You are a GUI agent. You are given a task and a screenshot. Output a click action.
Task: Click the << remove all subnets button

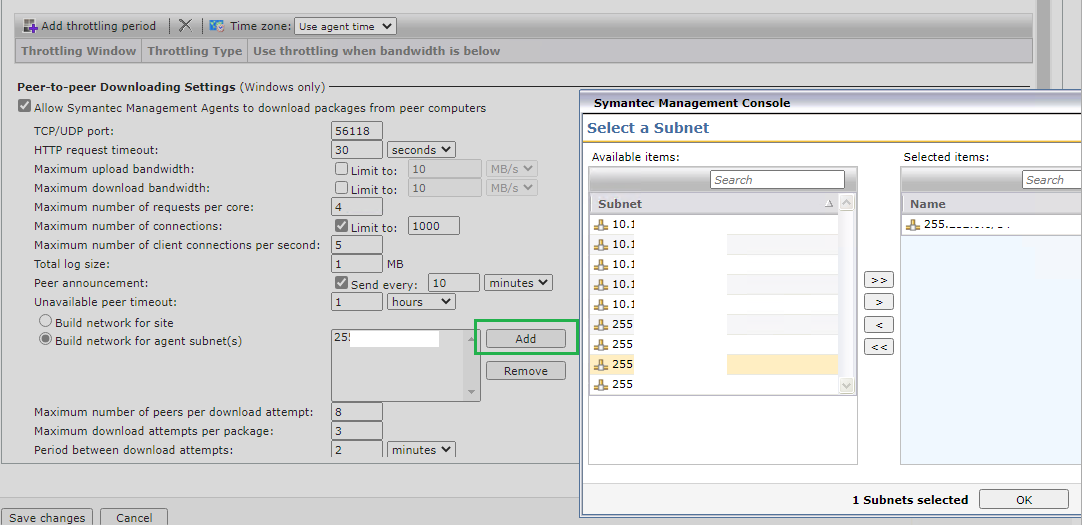[879, 346]
